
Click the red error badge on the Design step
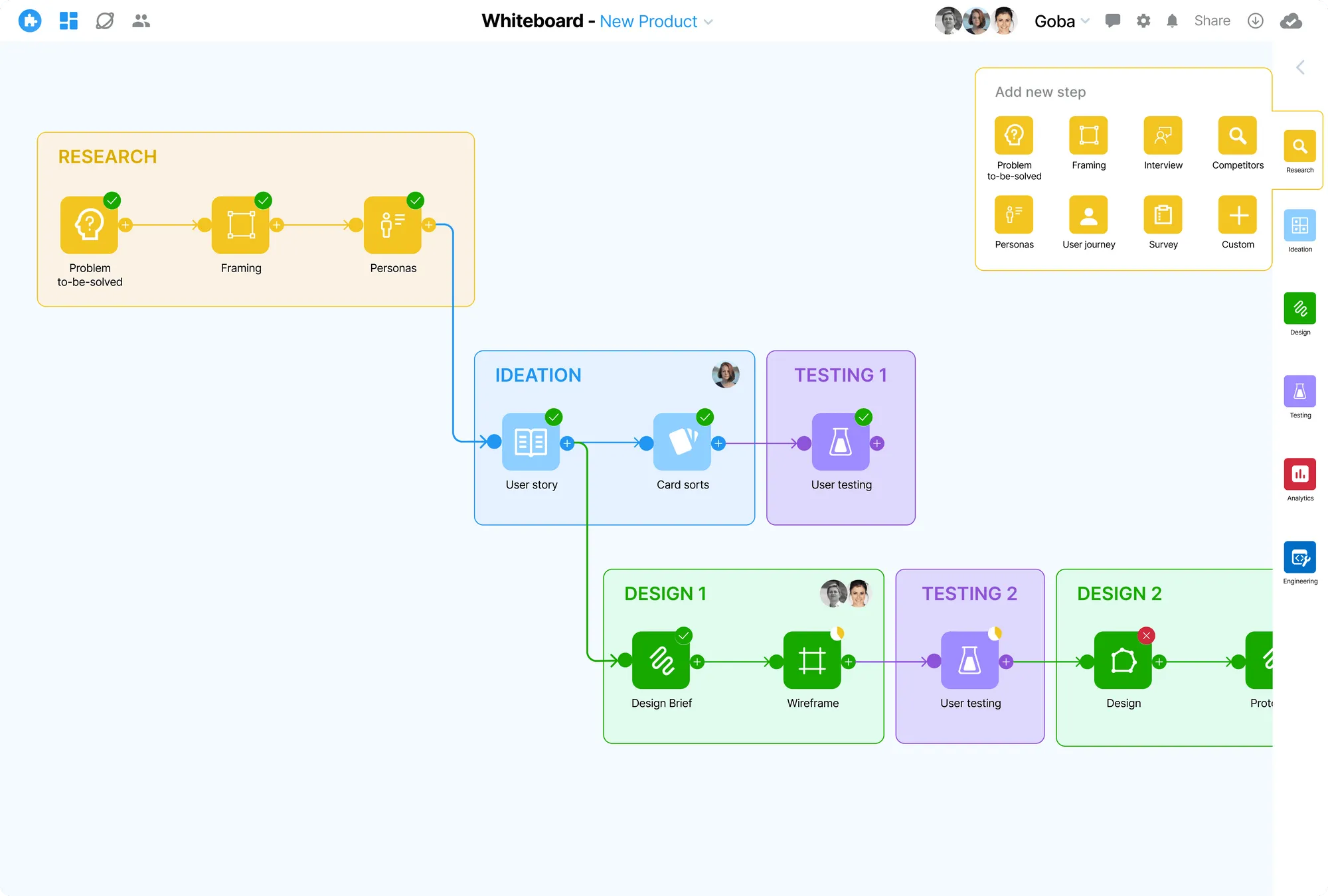coord(1146,635)
